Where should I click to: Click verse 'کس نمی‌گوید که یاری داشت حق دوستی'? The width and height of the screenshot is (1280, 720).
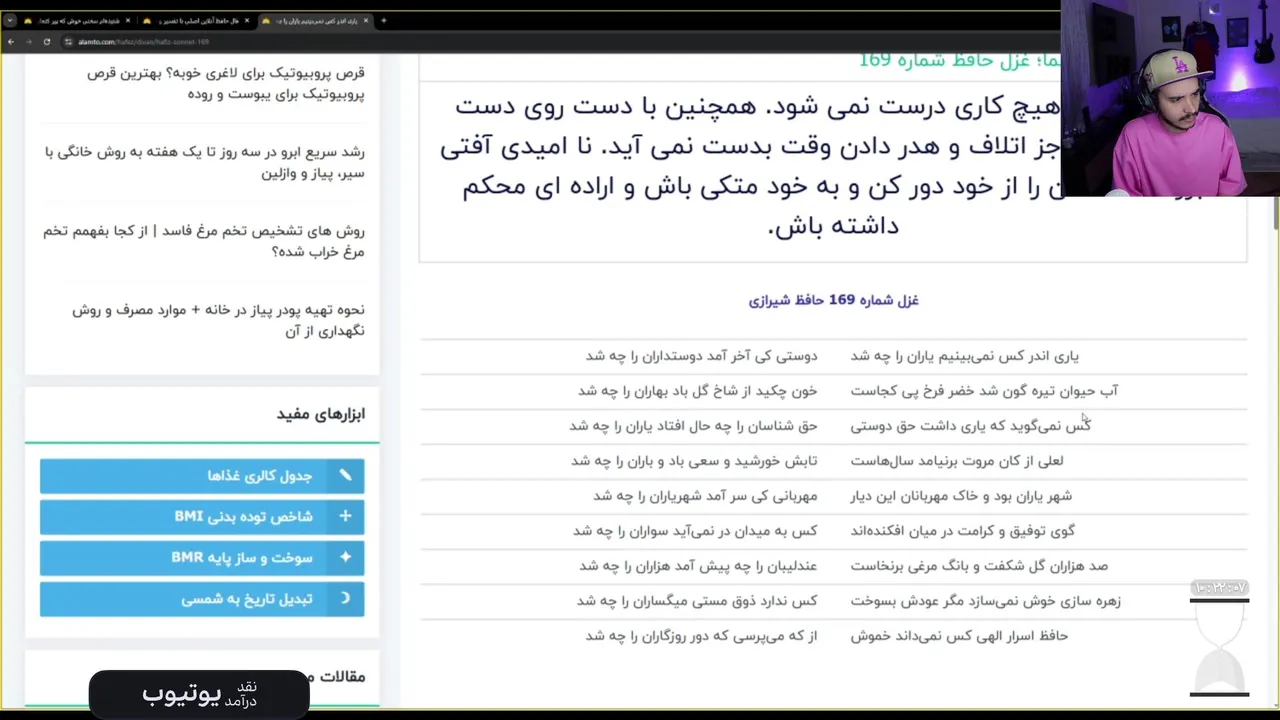pyautogui.click(x=970, y=426)
